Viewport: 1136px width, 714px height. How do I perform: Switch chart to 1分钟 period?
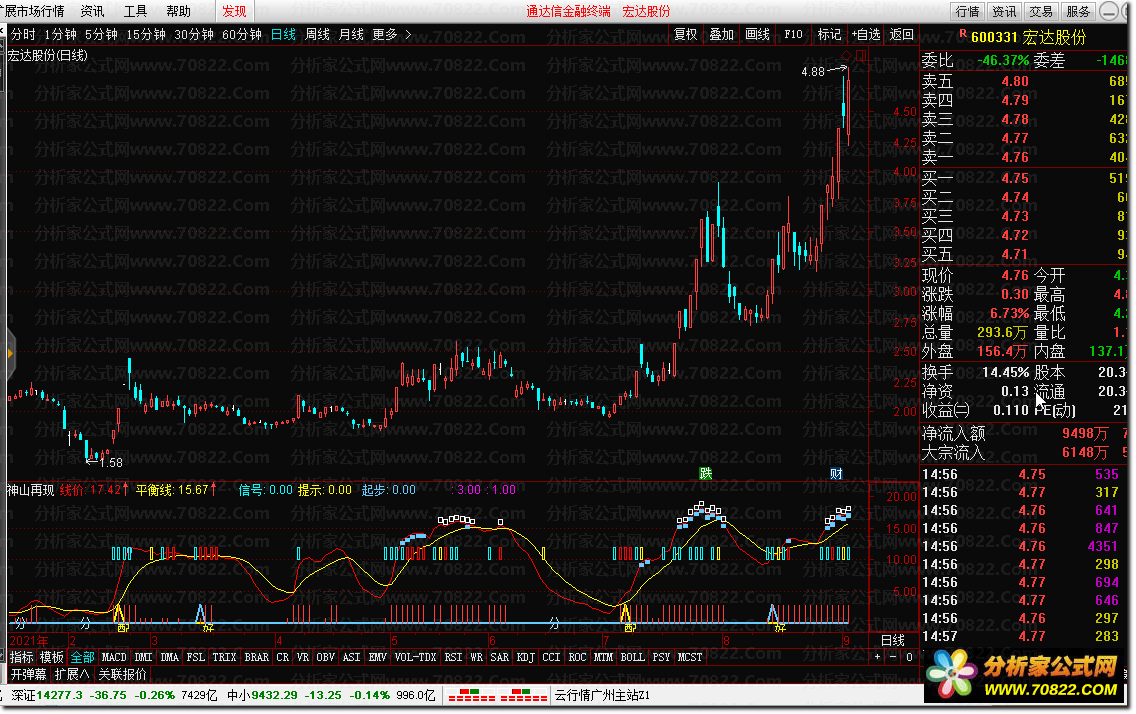point(60,34)
